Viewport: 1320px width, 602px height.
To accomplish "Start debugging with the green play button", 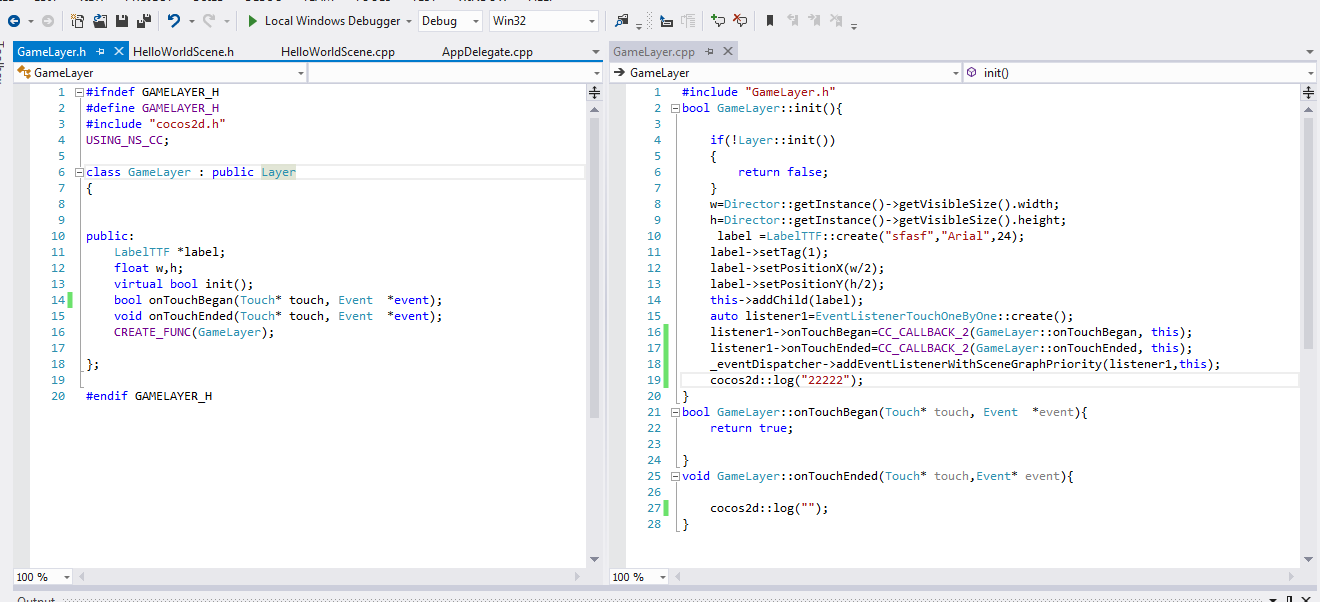I will coord(252,20).
